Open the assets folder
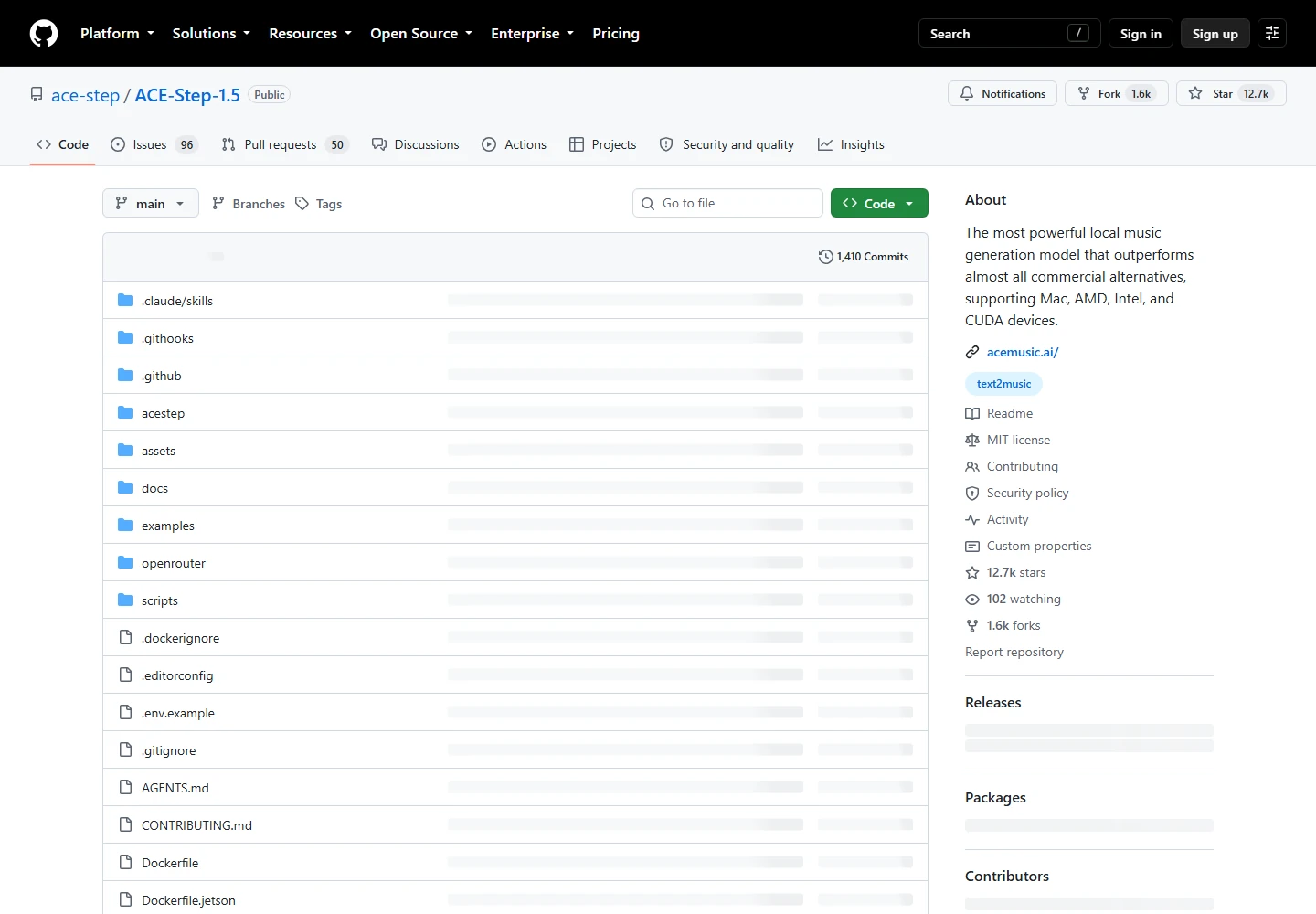This screenshot has width=1316, height=914. point(158,451)
